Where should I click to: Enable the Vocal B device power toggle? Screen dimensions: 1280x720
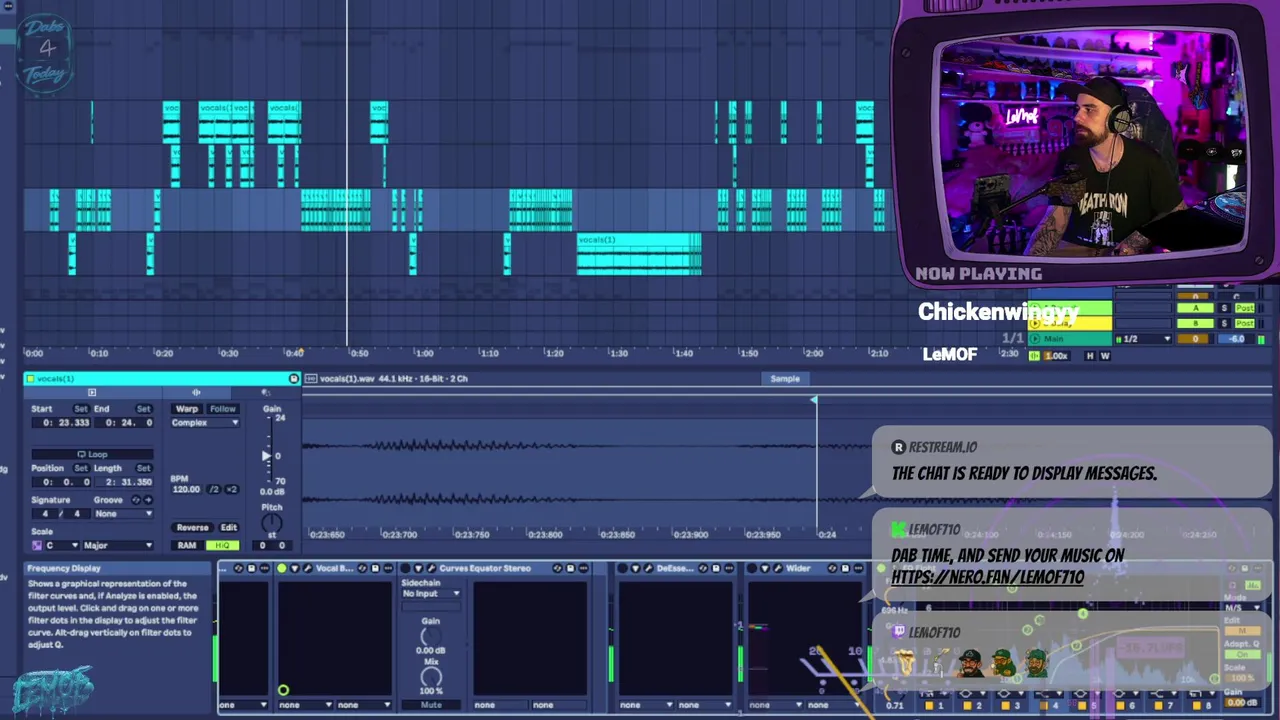(x=282, y=569)
